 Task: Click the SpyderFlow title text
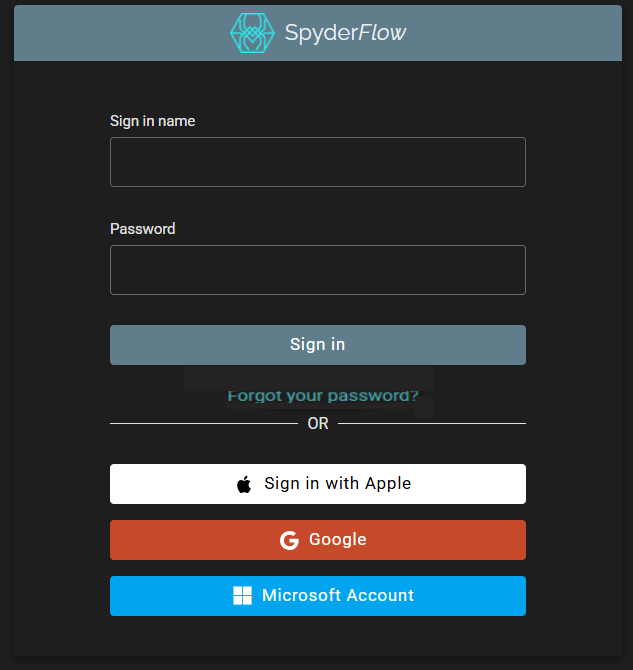[x=345, y=33]
